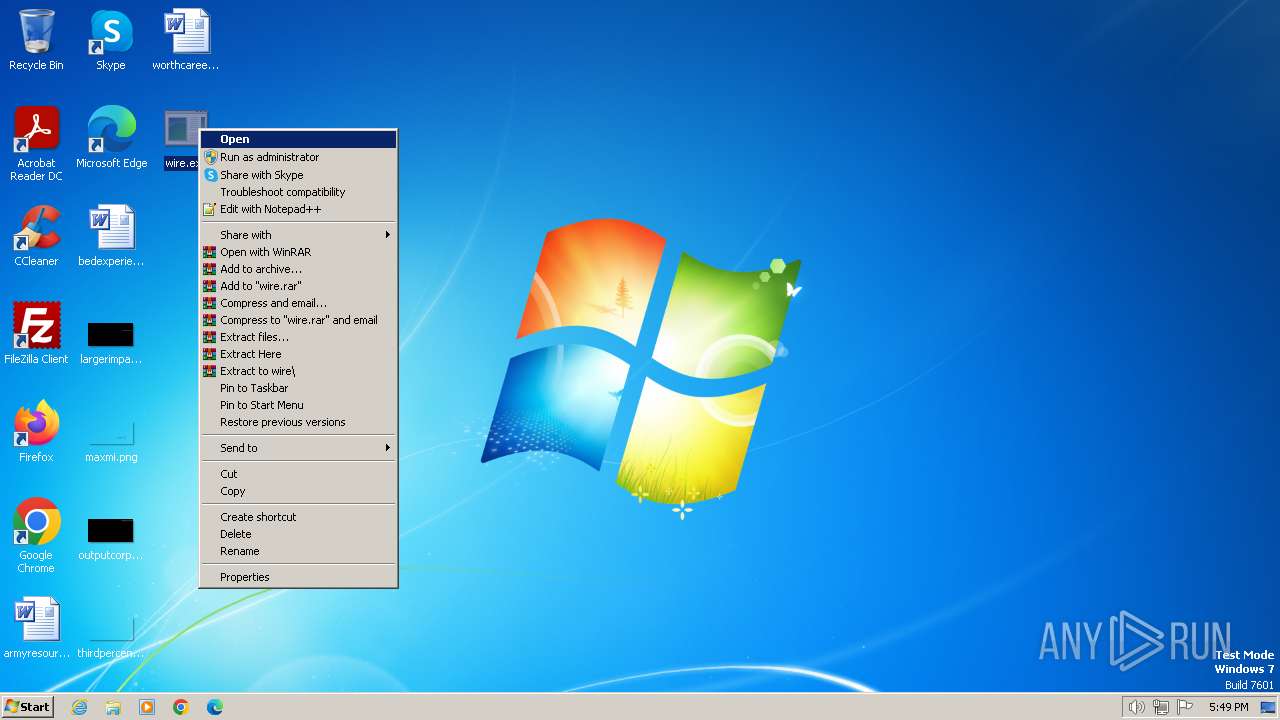This screenshot has width=1280, height=720.
Task: Select the FileZilla Client desktop icon
Action: [36, 334]
